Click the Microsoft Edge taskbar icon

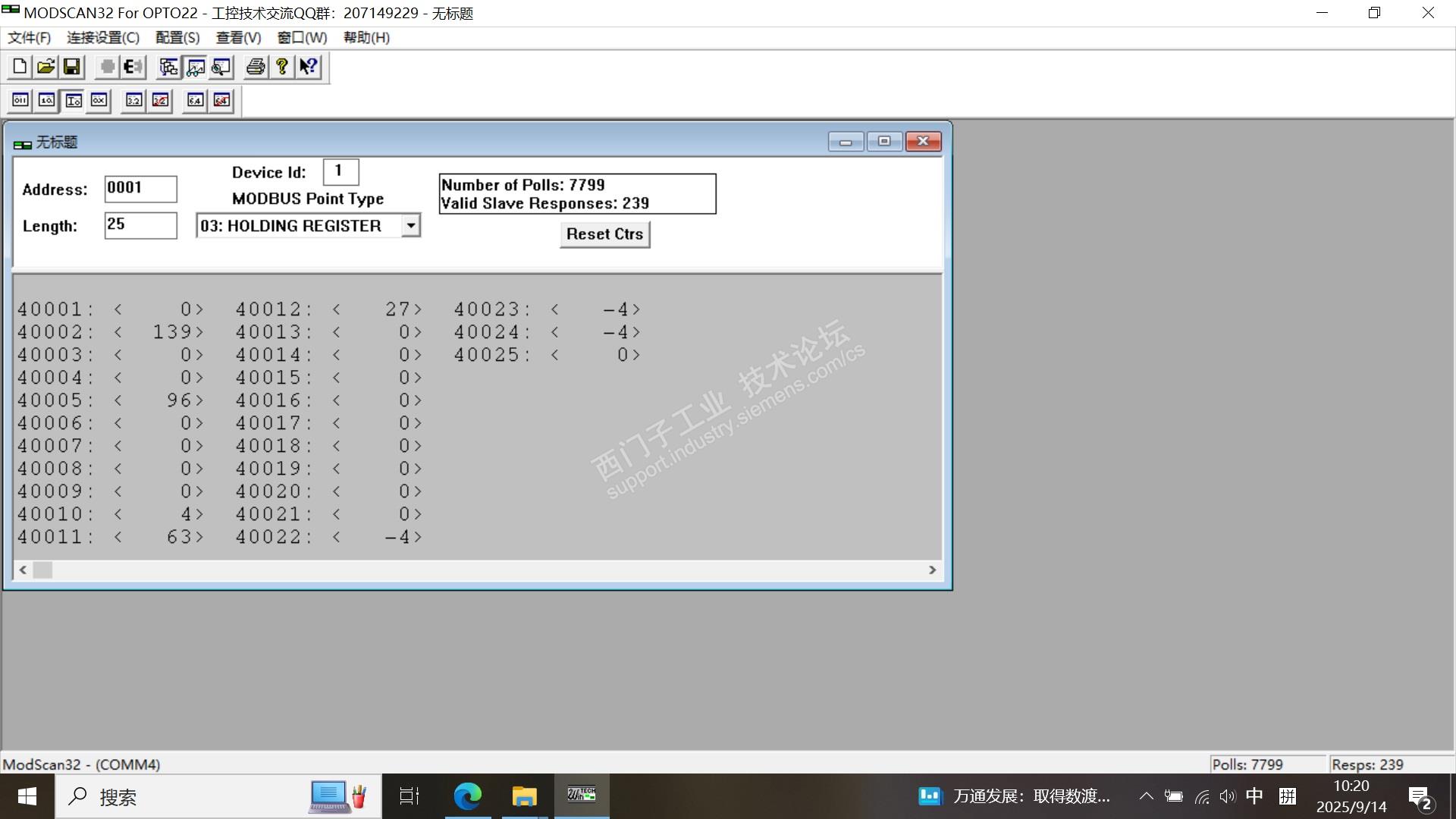(467, 796)
